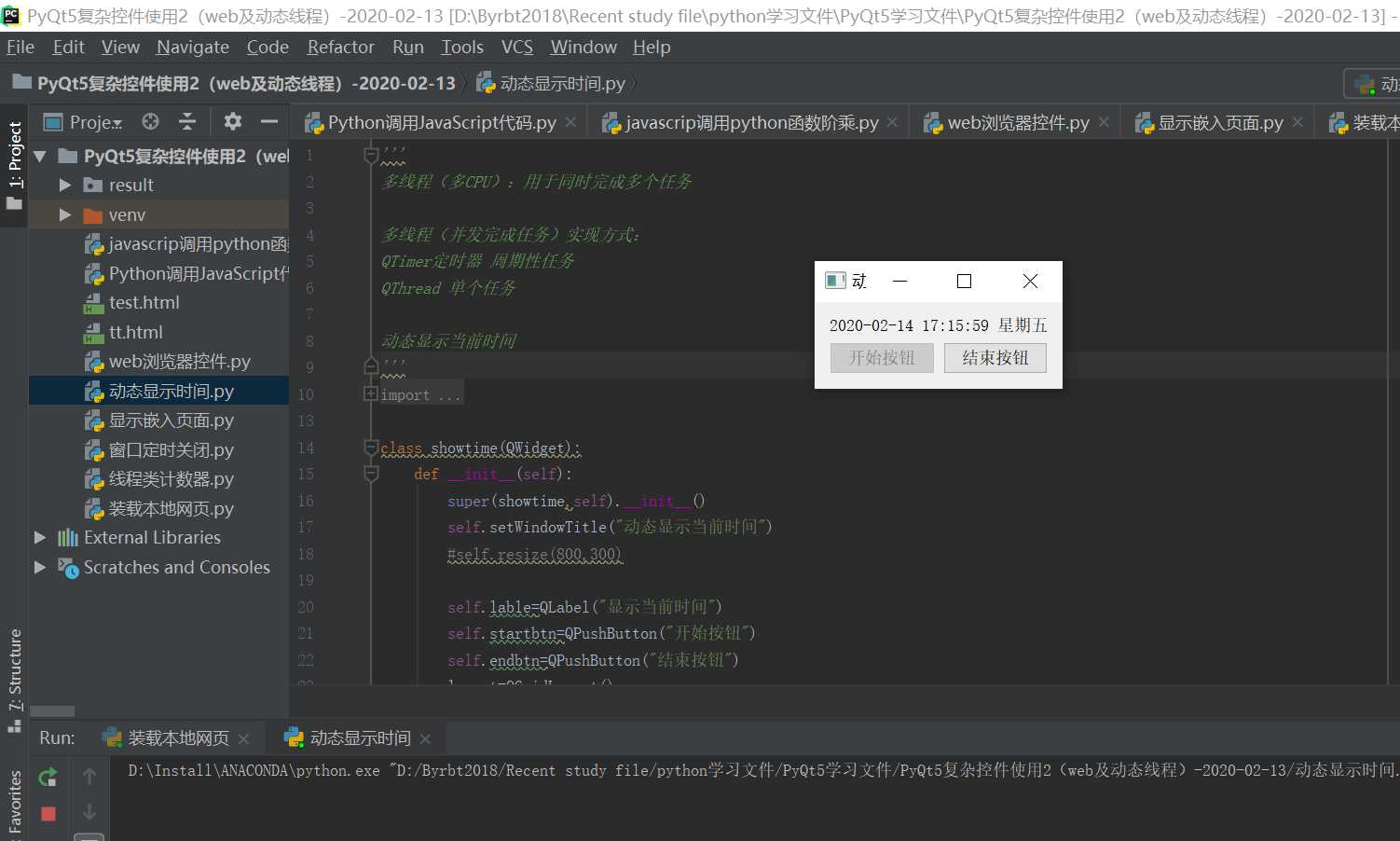Viewport: 1400px width, 841px height.
Task: Minimize the small 动 dialog window
Action: [900, 282]
